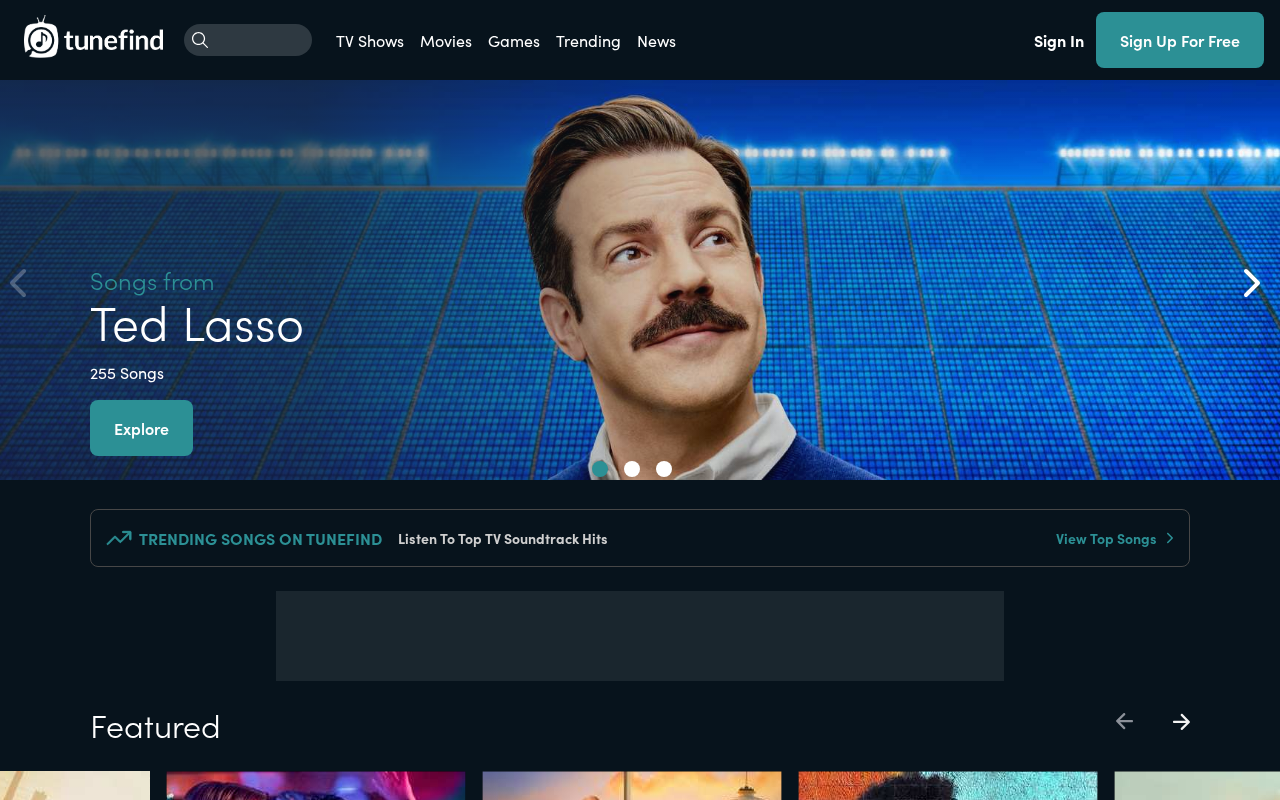Click the magnifier search icon
1280x800 pixels.
200,40
